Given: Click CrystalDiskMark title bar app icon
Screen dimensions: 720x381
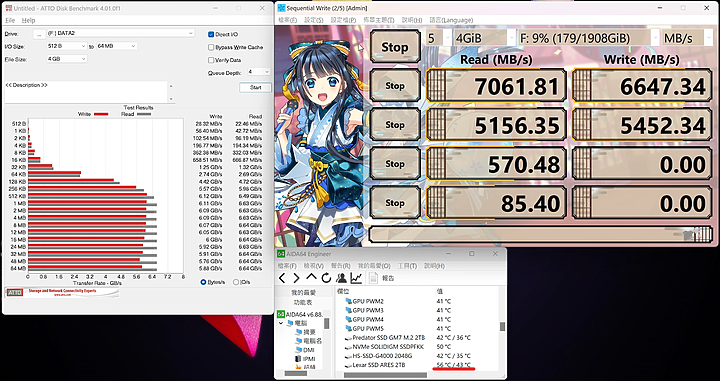Looking at the screenshot, I should 281,8.
